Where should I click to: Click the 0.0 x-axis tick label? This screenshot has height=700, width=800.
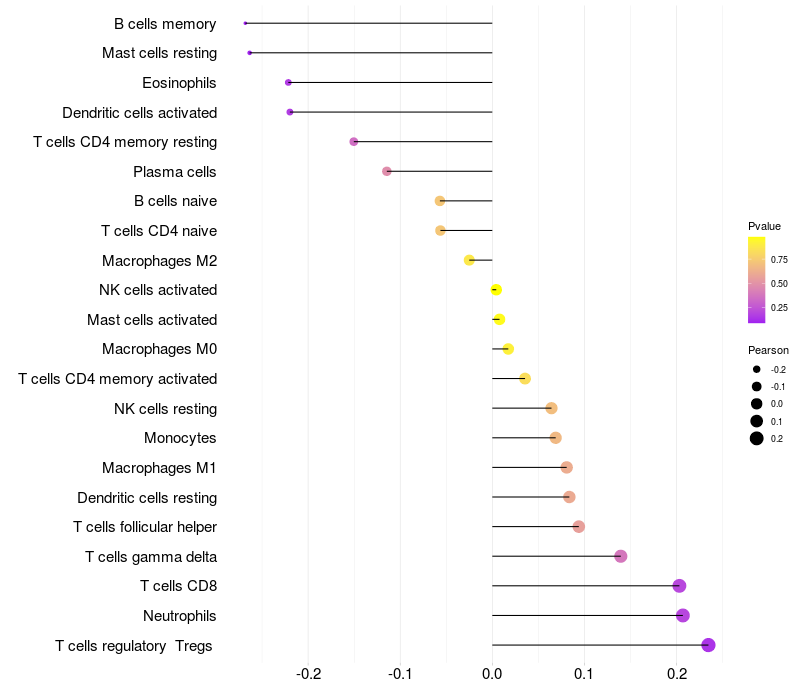click(x=492, y=674)
